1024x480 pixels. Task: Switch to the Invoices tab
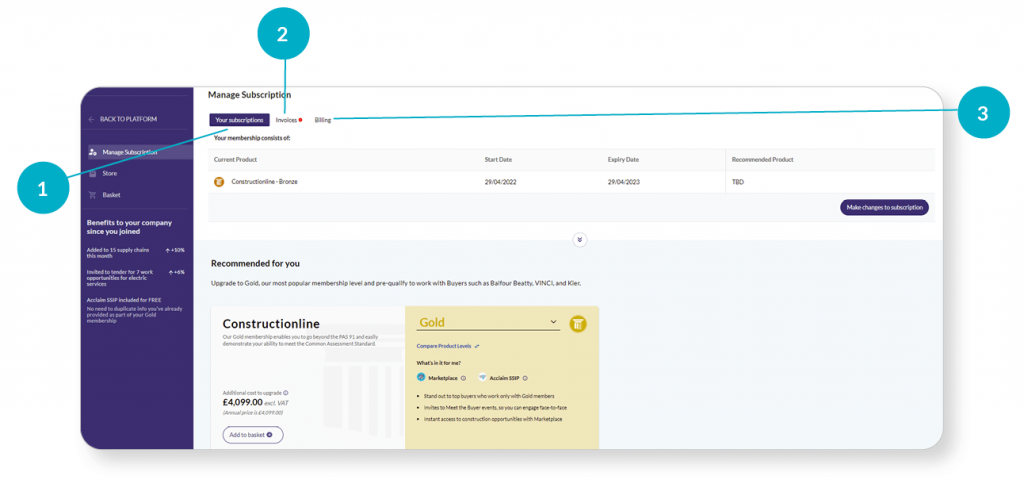pyautogui.click(x=287, y=120)
